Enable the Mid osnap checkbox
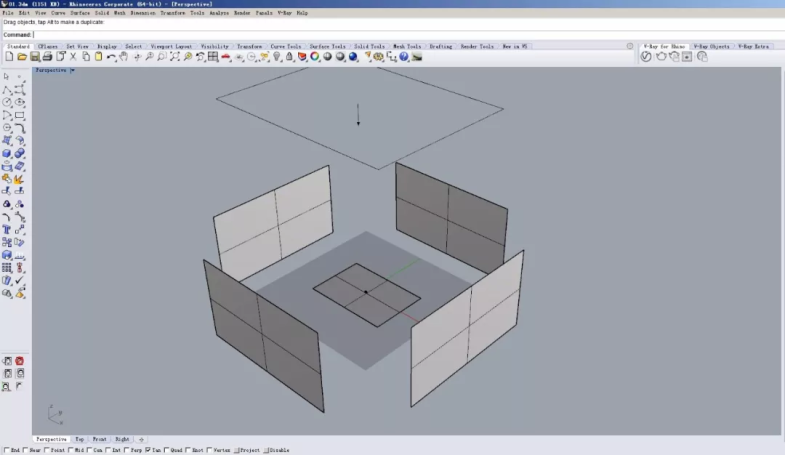The height and width of the screenshot is (455, 785). coord(71,450)
